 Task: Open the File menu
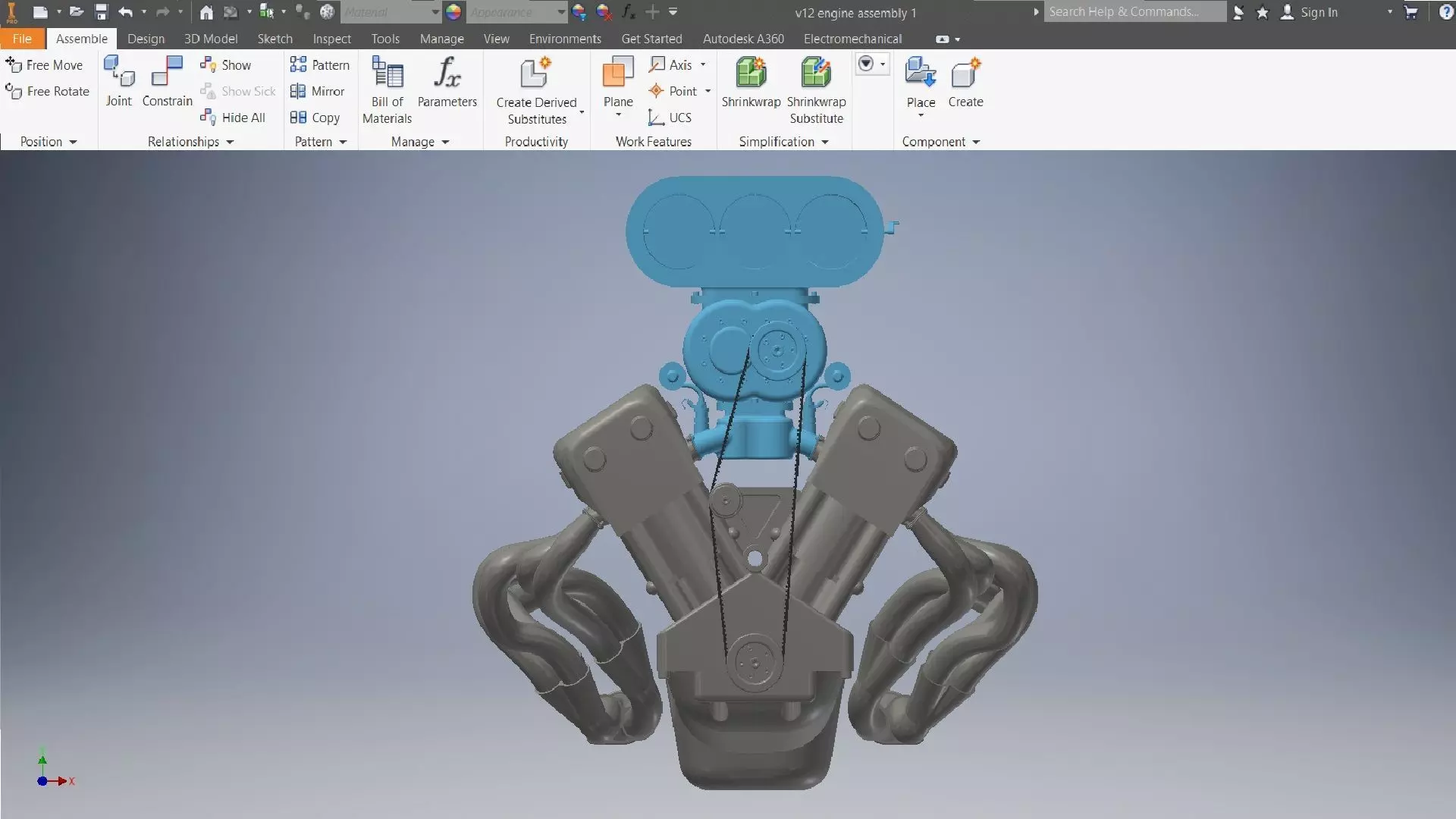click(22, 39)
